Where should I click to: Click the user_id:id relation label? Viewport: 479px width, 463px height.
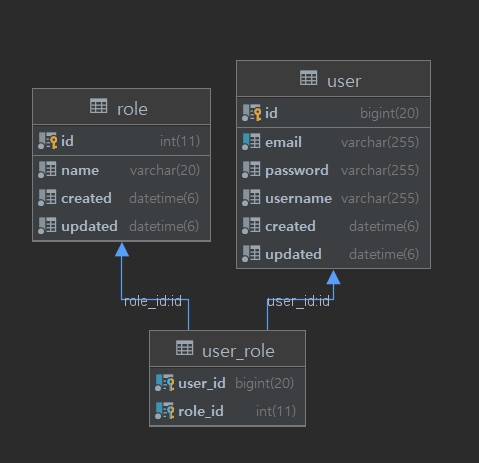pyautogui.click(x=298, y=302)
